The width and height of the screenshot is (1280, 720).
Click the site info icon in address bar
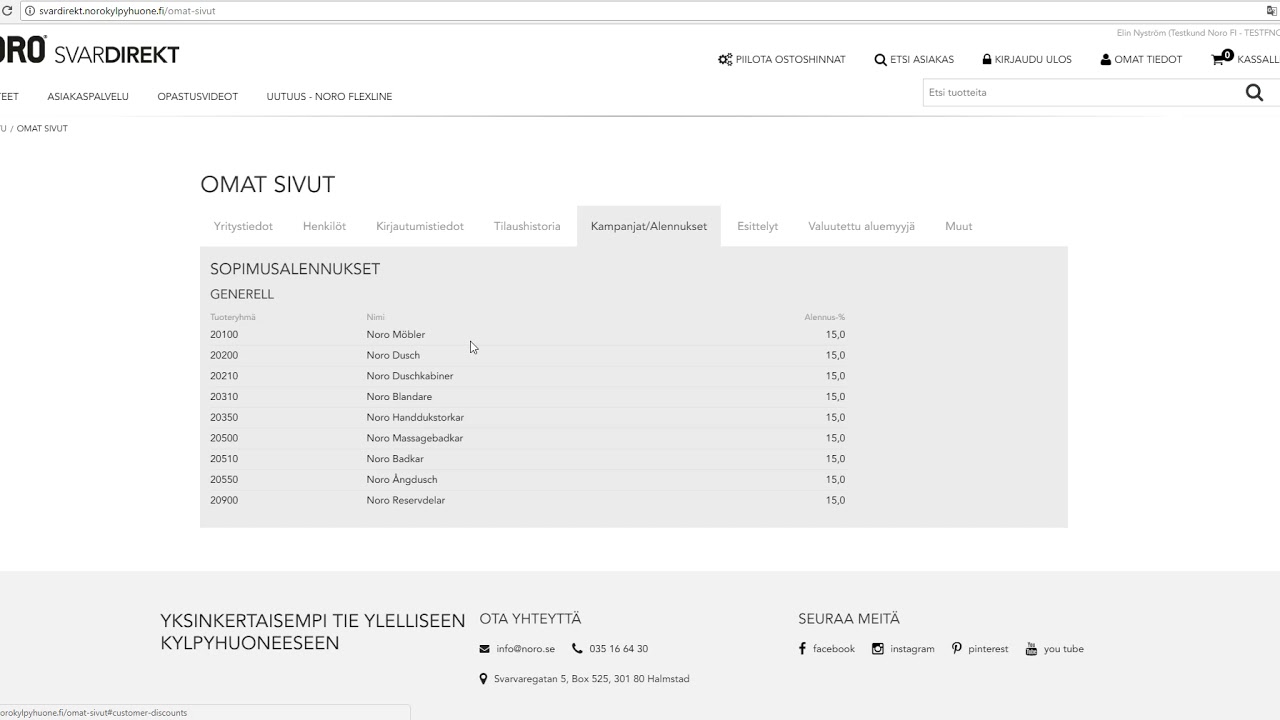28,10
